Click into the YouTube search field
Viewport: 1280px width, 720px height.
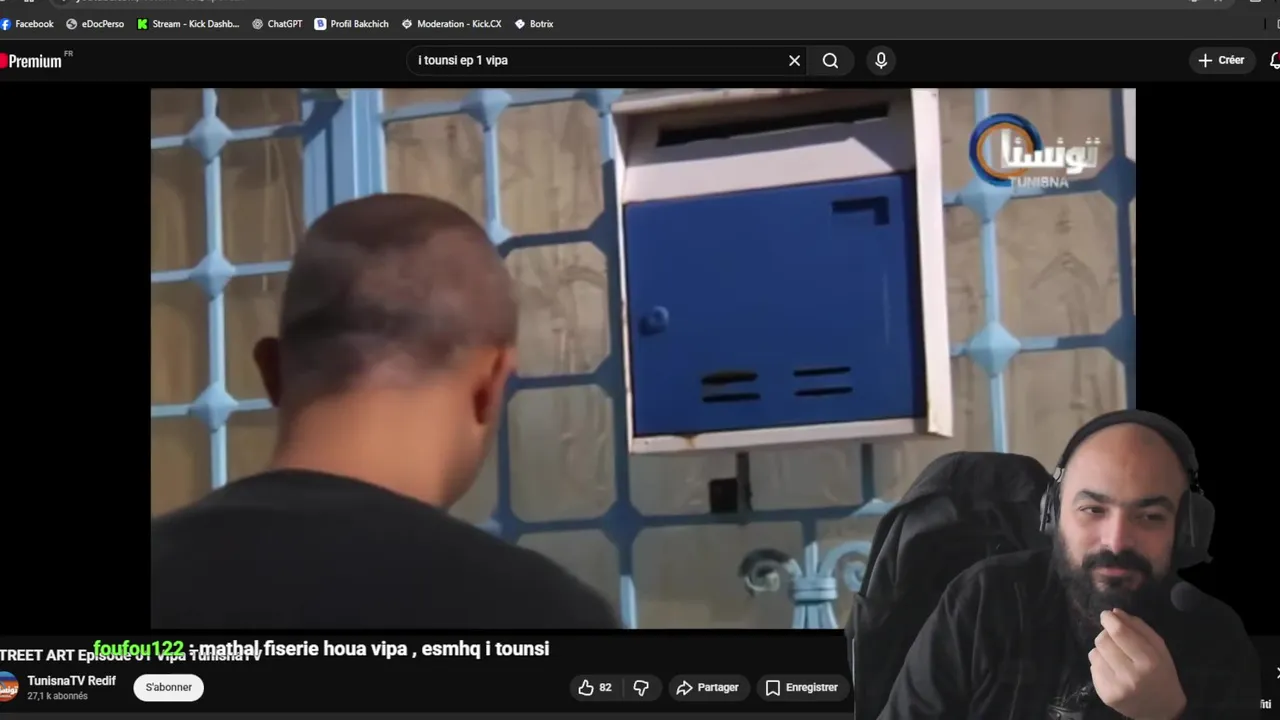click(598, 61)
